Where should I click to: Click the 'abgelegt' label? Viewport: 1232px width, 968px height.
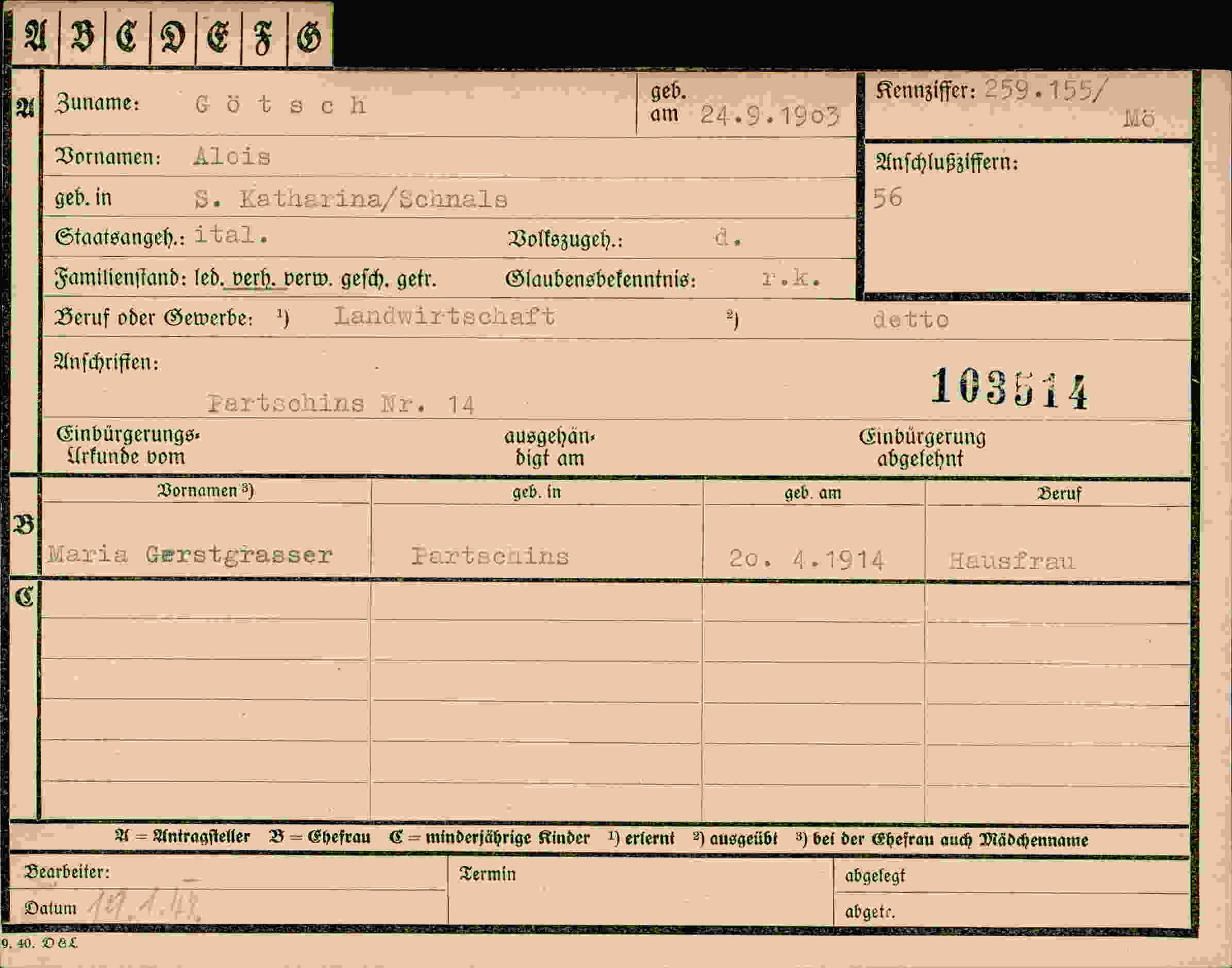[x=875, y=876]
